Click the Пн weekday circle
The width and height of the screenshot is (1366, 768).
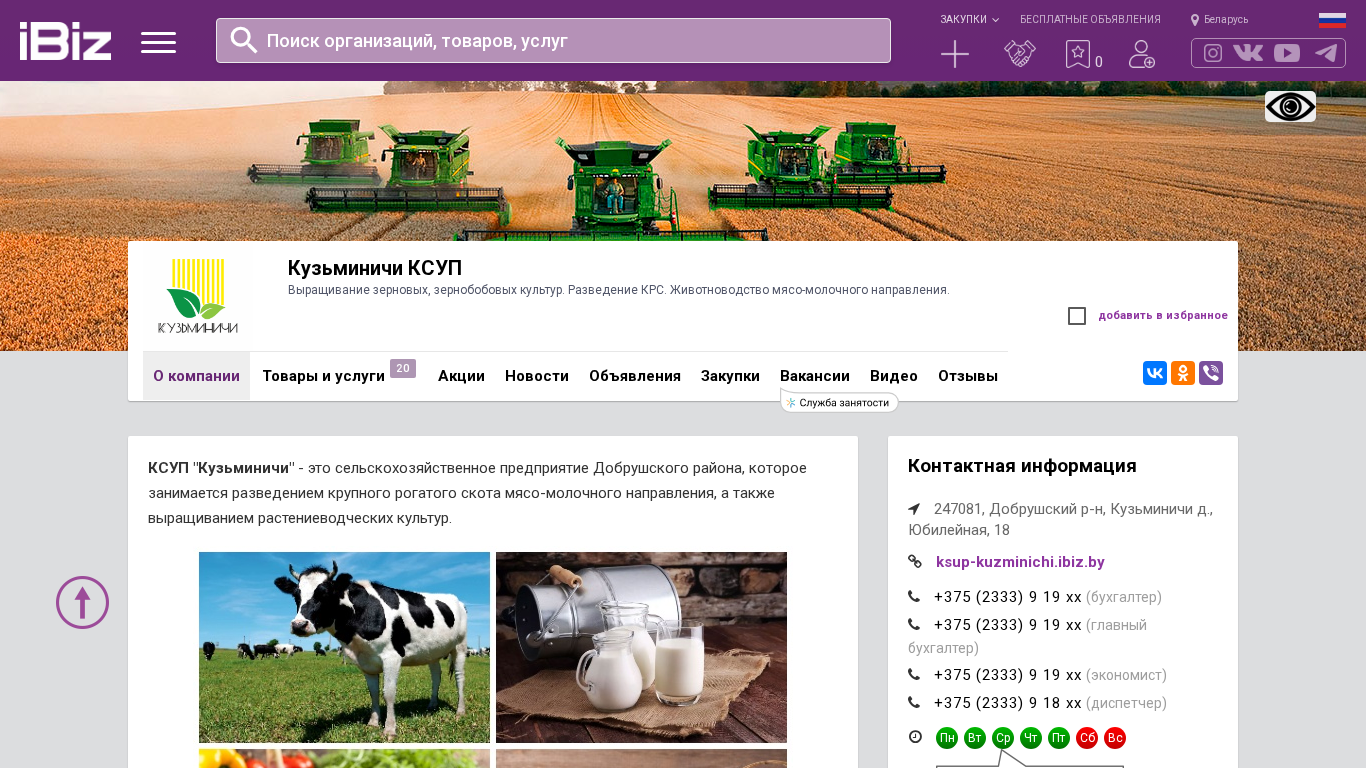tap(947, 738)
